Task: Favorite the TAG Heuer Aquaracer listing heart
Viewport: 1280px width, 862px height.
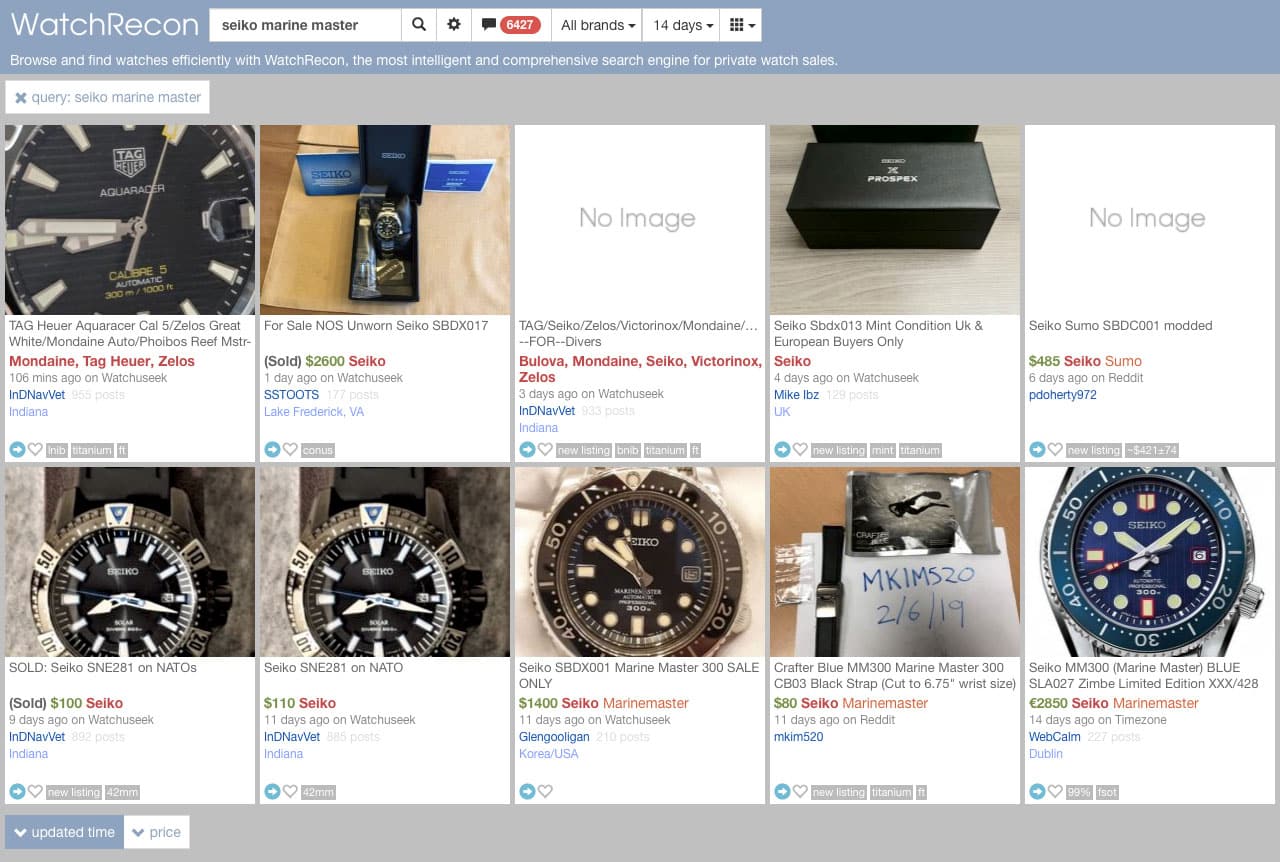Action: coord(35,450)
